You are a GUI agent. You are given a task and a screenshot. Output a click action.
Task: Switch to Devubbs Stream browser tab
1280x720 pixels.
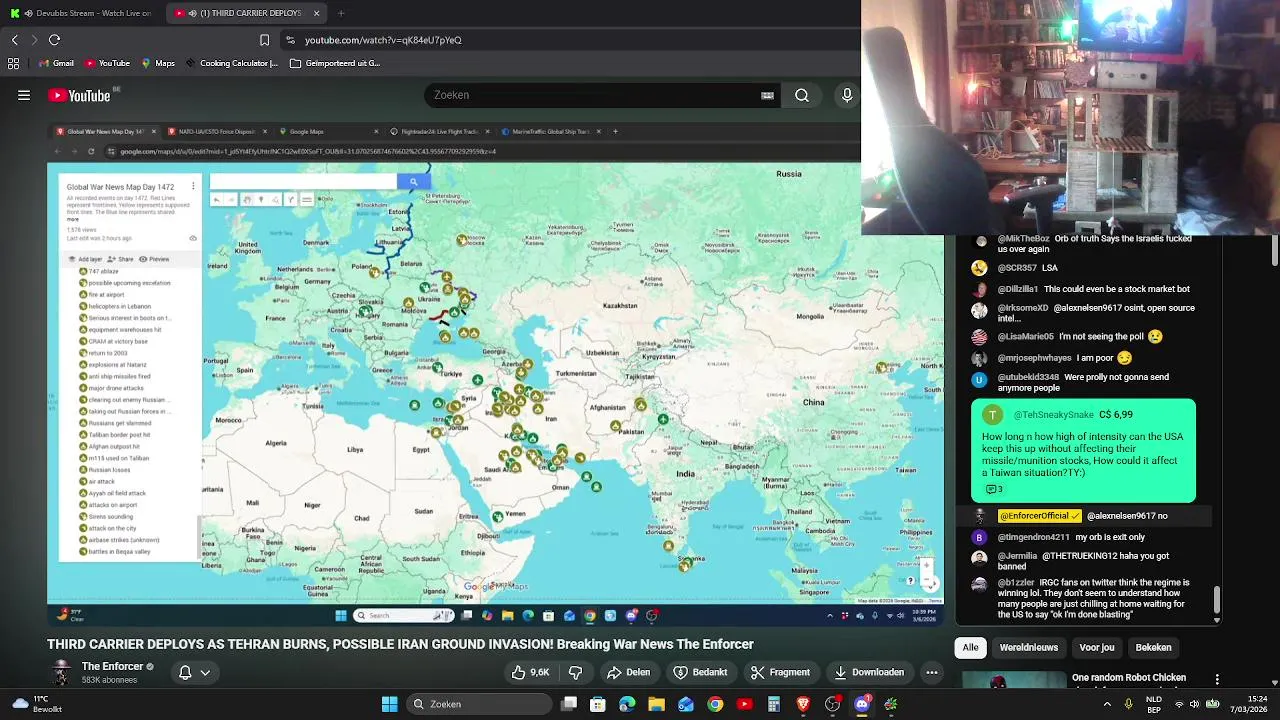pos(80,13)
